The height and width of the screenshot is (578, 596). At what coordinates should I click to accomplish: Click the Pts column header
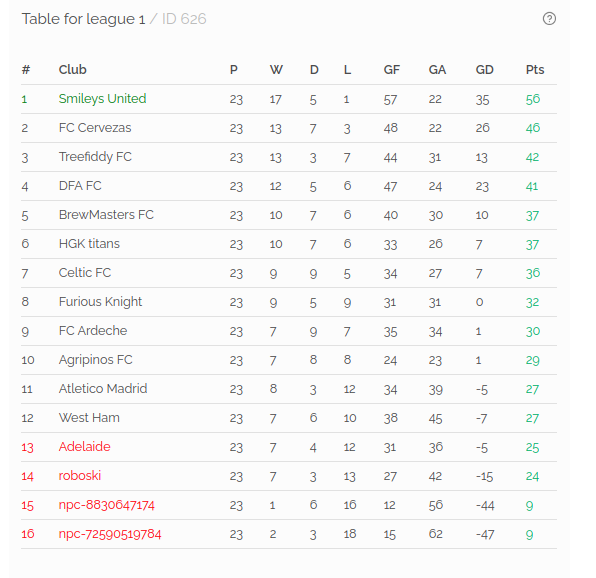coord(535,70)
